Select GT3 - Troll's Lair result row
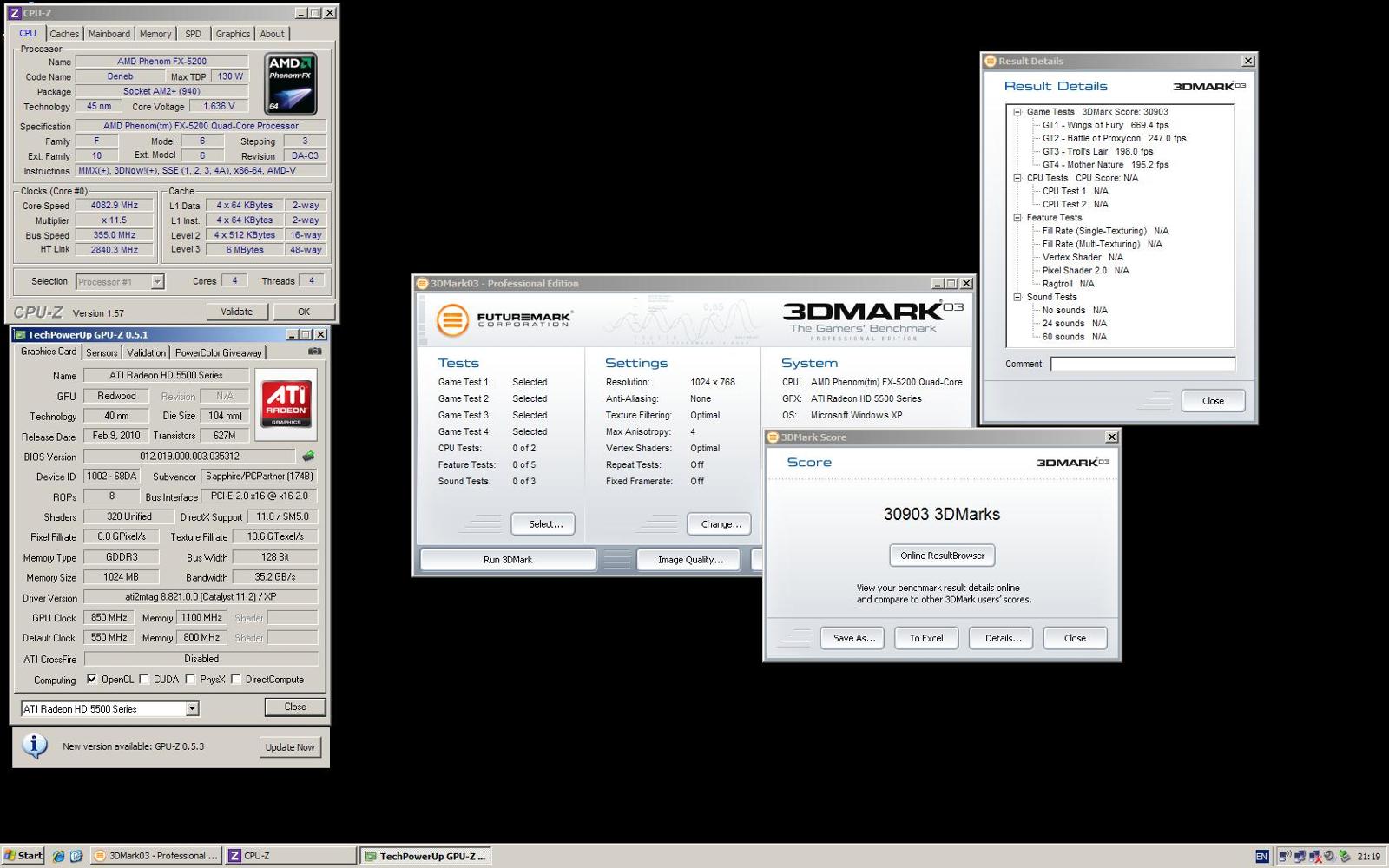This screenshot has width=1389, height=868. [1097, 151]
